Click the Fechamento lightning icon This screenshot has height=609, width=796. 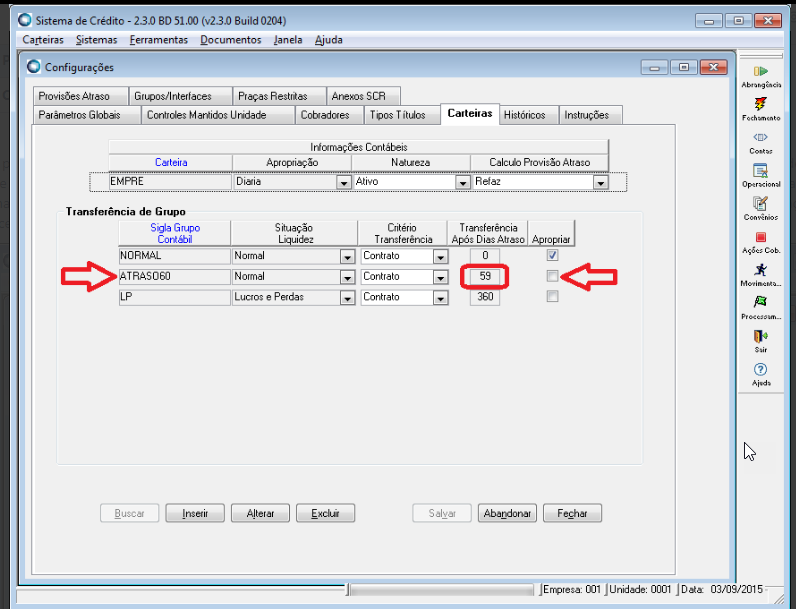pos(760,104)
